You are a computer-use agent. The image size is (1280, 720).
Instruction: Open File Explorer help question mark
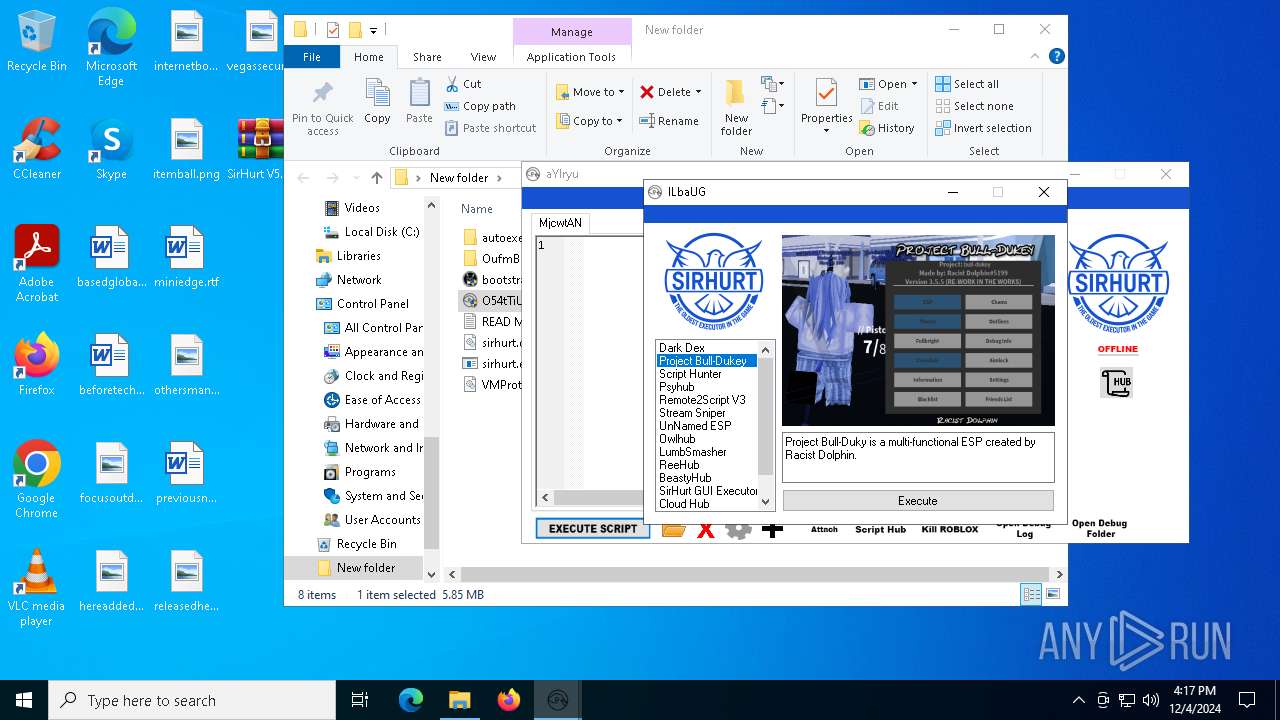click(1057, 57)
